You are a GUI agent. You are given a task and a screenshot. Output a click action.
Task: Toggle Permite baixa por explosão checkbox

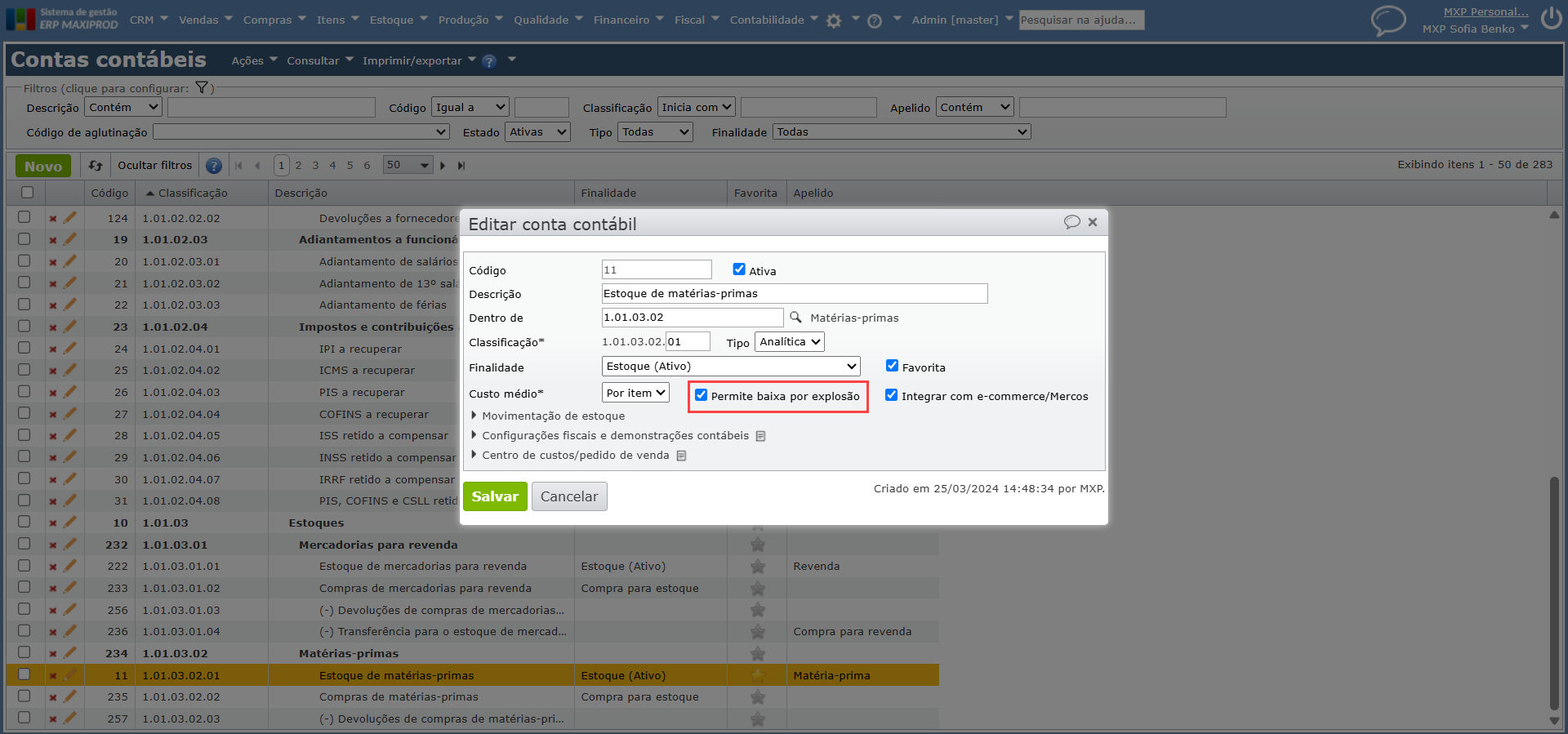[701, 395]
